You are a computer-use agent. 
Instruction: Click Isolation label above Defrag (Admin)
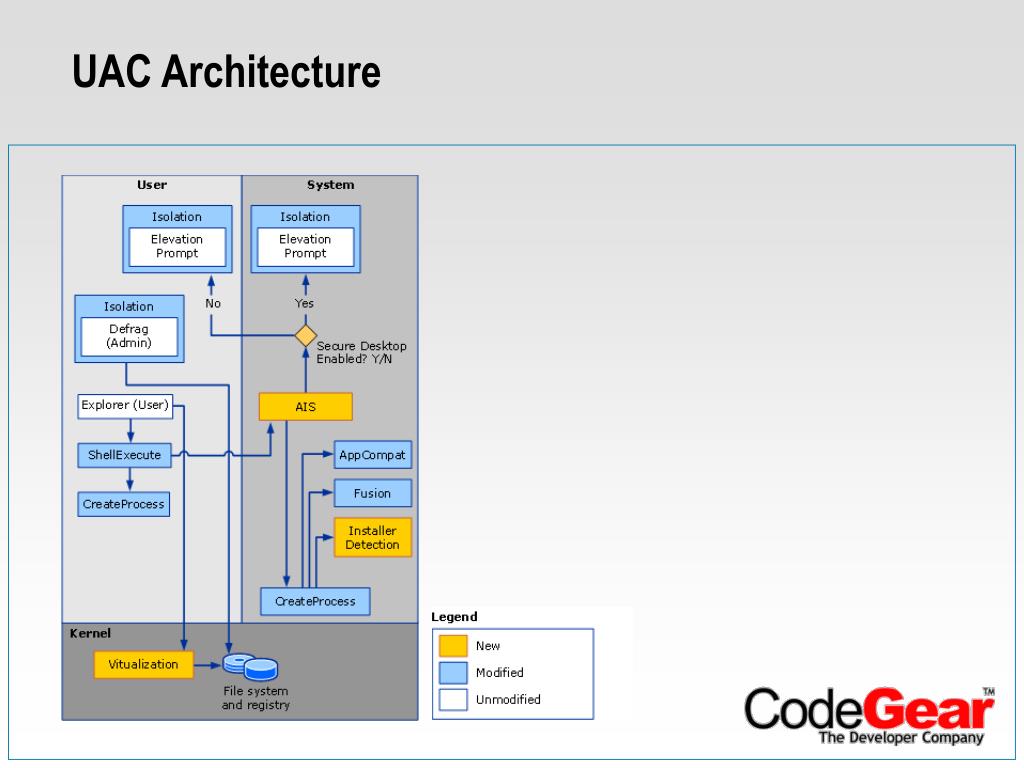point(129,306)
